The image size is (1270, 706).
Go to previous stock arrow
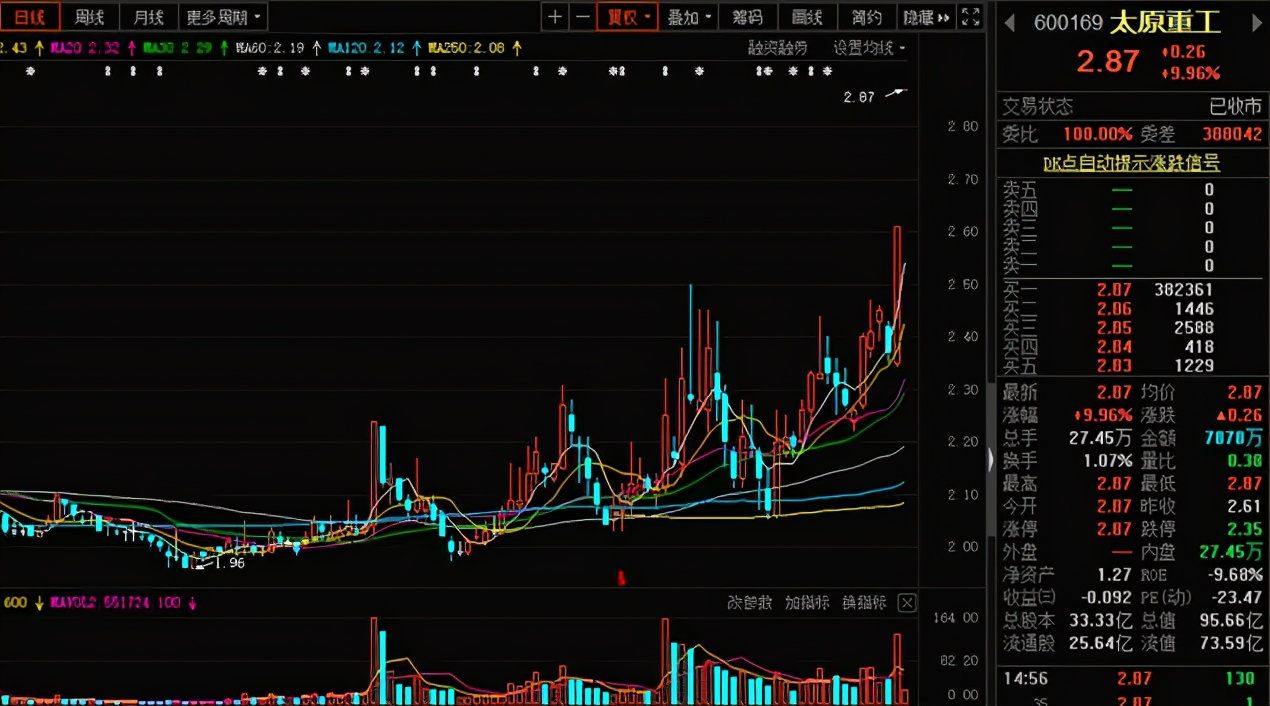click(1010, 22)
